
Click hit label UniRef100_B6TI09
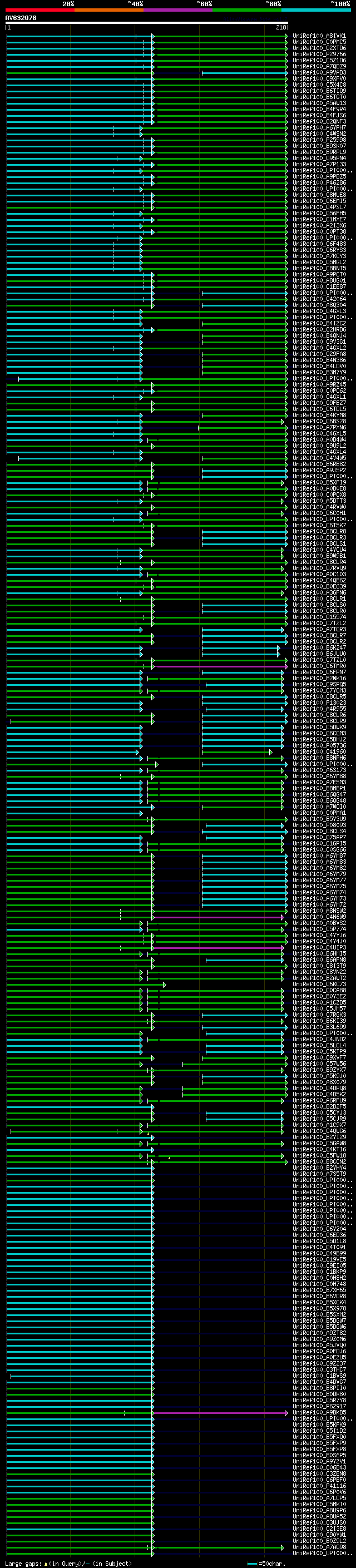point(319,91)
